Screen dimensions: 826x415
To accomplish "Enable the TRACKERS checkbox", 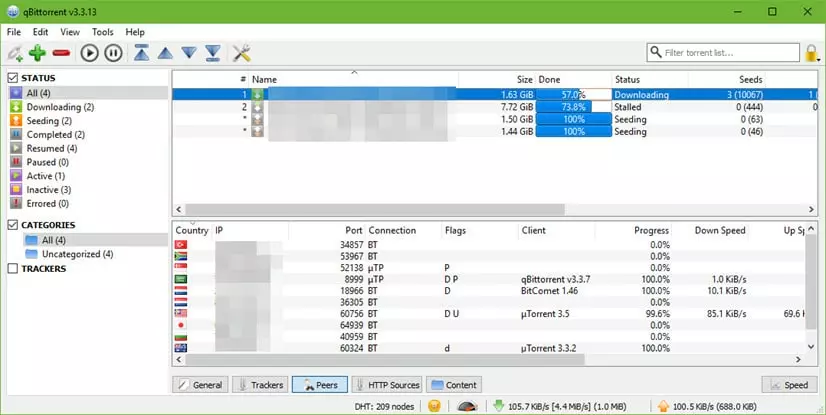I will click(x=13, y=269).
